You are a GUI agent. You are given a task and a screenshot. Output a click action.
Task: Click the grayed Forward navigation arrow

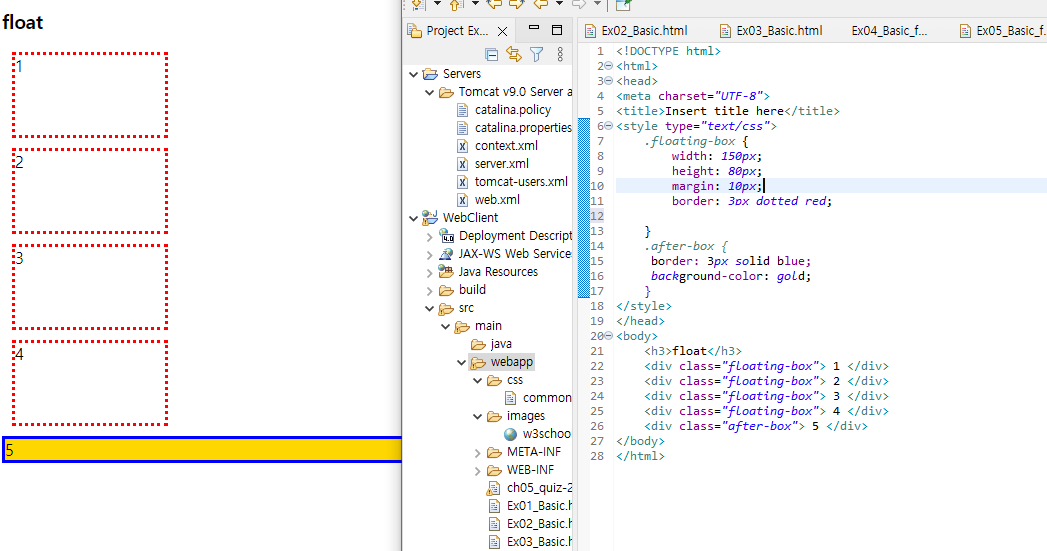pyautogui.click(x=579, y=4)
